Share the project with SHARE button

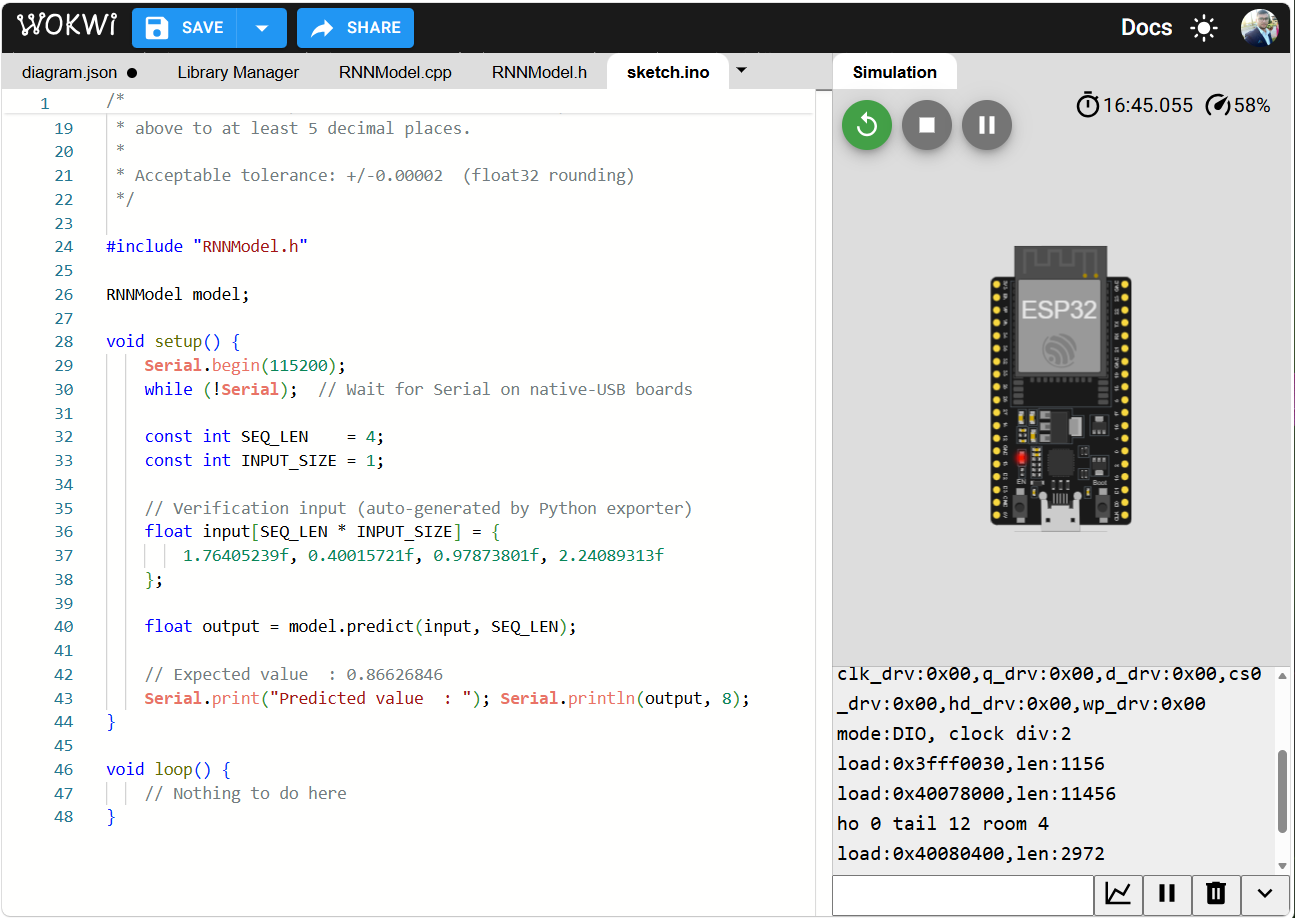pos(355,28)
